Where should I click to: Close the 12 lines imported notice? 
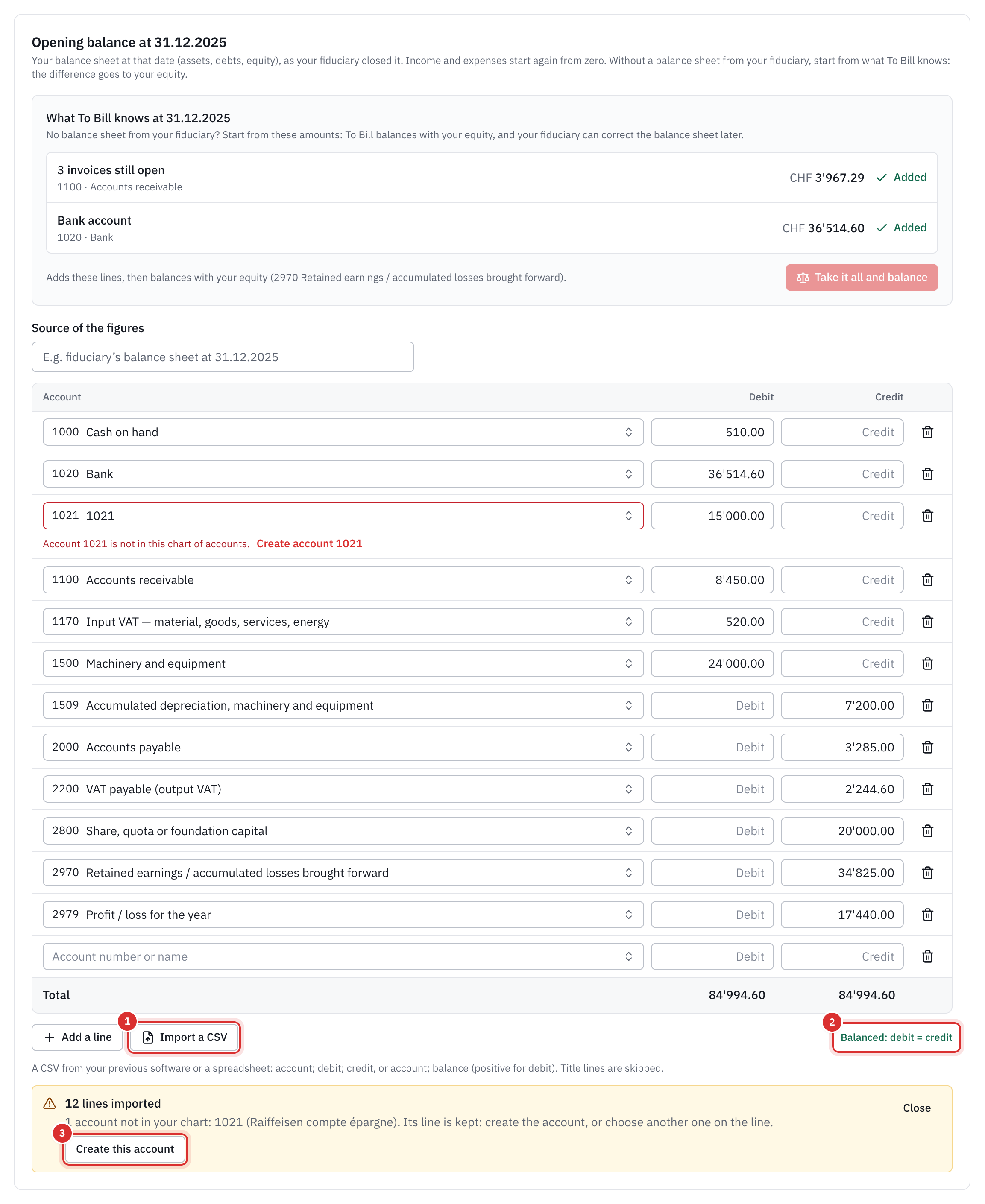point(916,1108)
